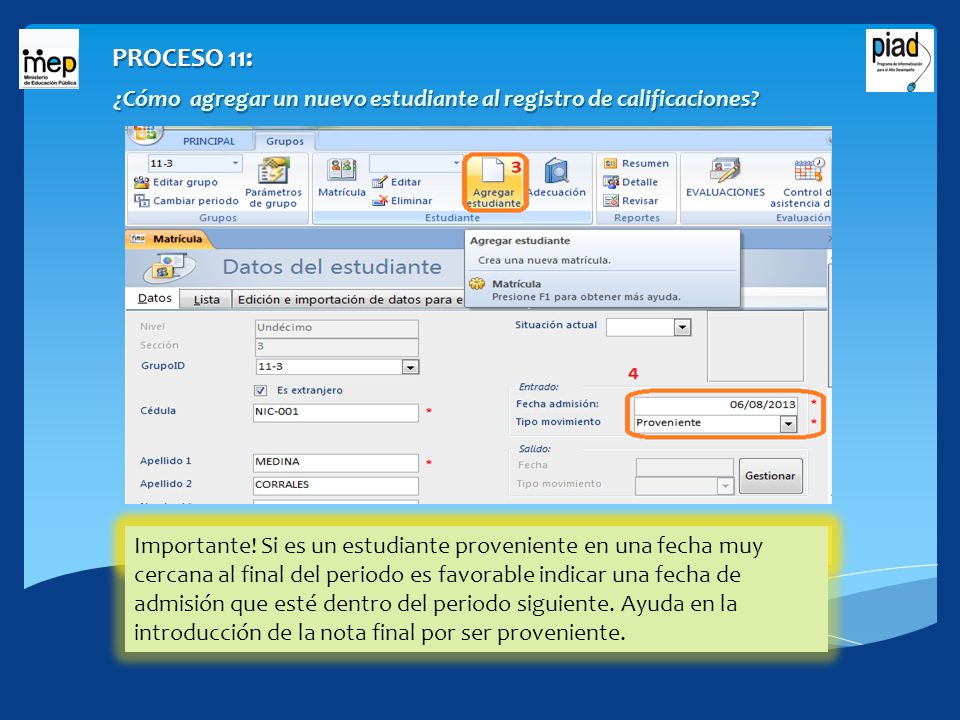
Task: Click the Datos del estudiante header icon
Action: tap(168, 268)
